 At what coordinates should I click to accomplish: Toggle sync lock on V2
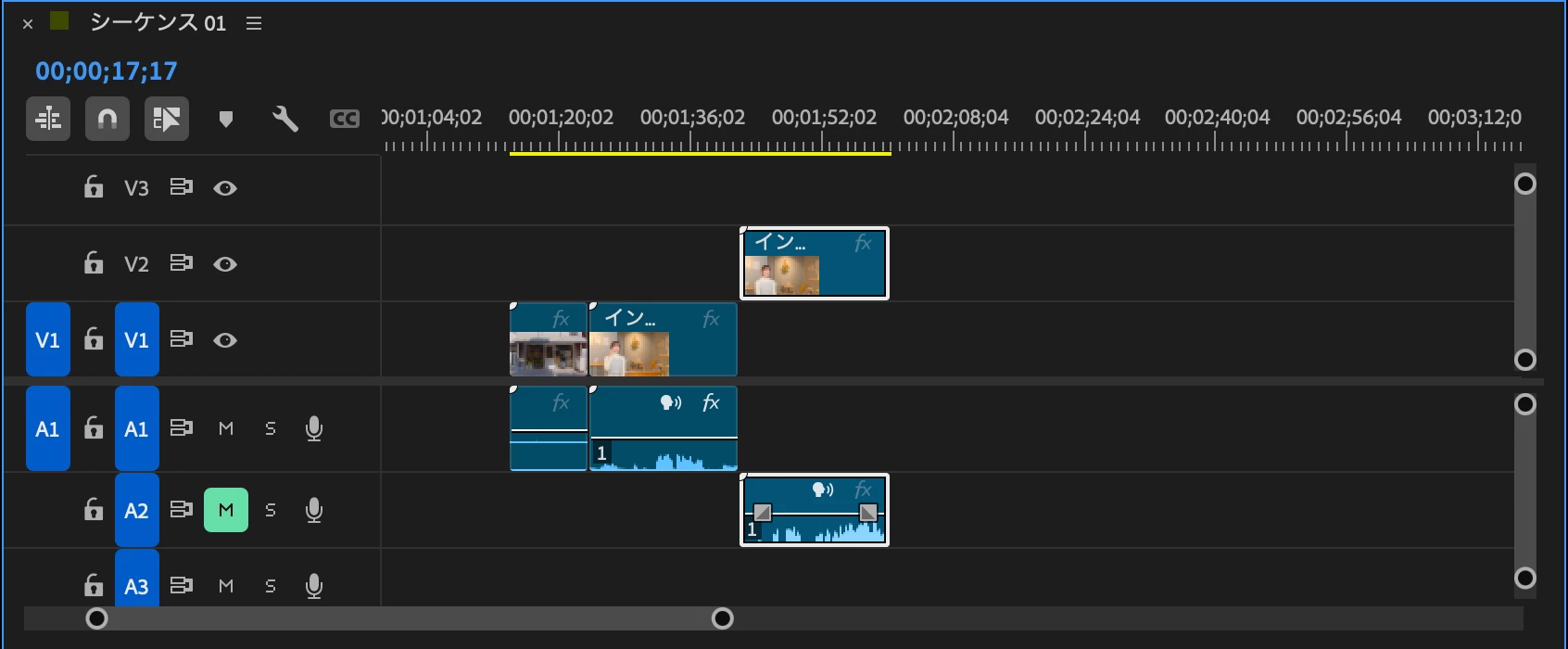(x=181, y=263)
